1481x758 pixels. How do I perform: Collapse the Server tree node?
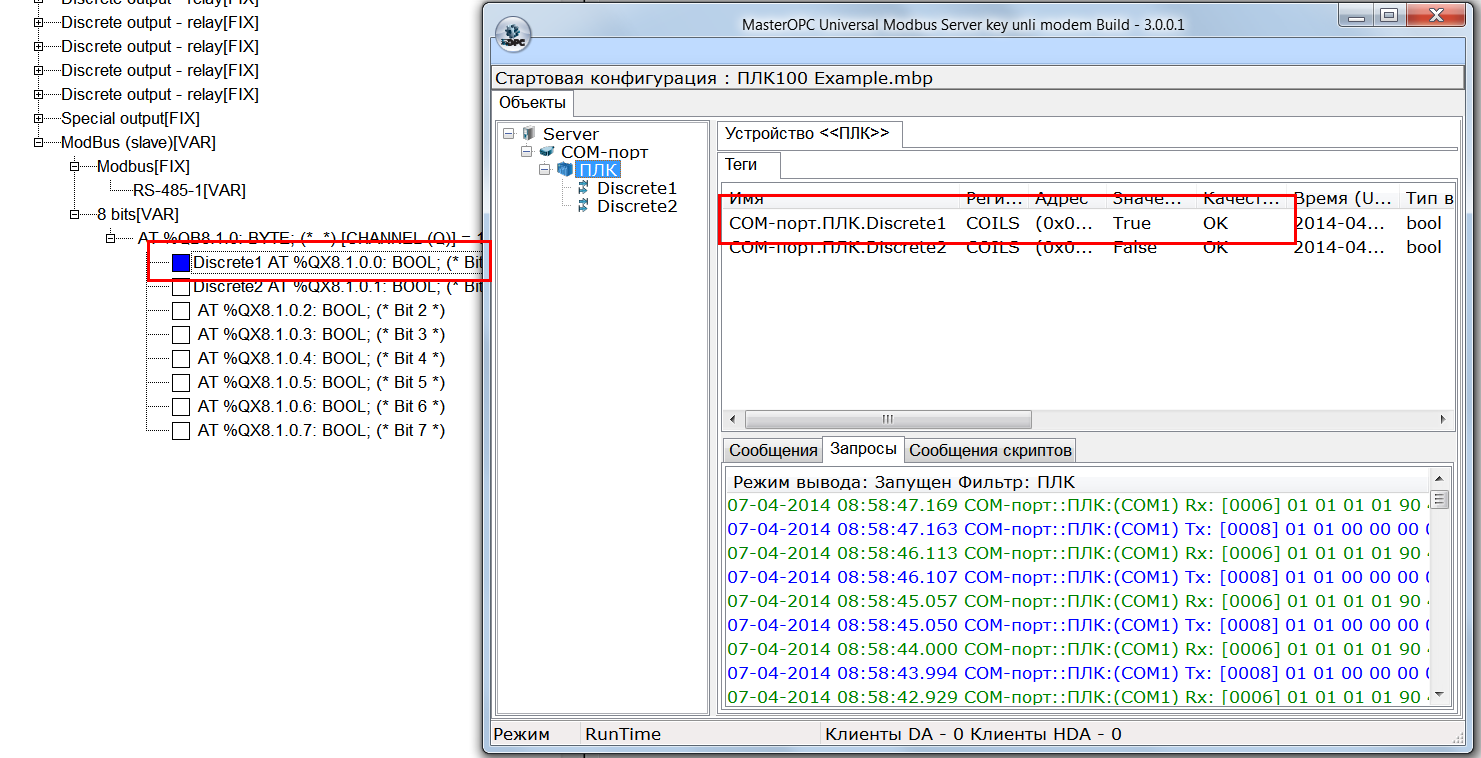[508, 134]
